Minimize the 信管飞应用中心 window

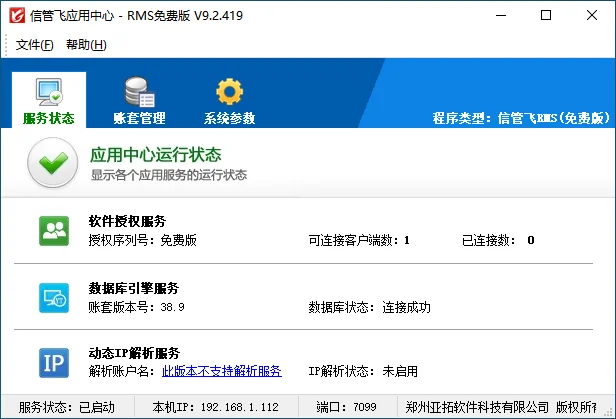coord(501,15)
